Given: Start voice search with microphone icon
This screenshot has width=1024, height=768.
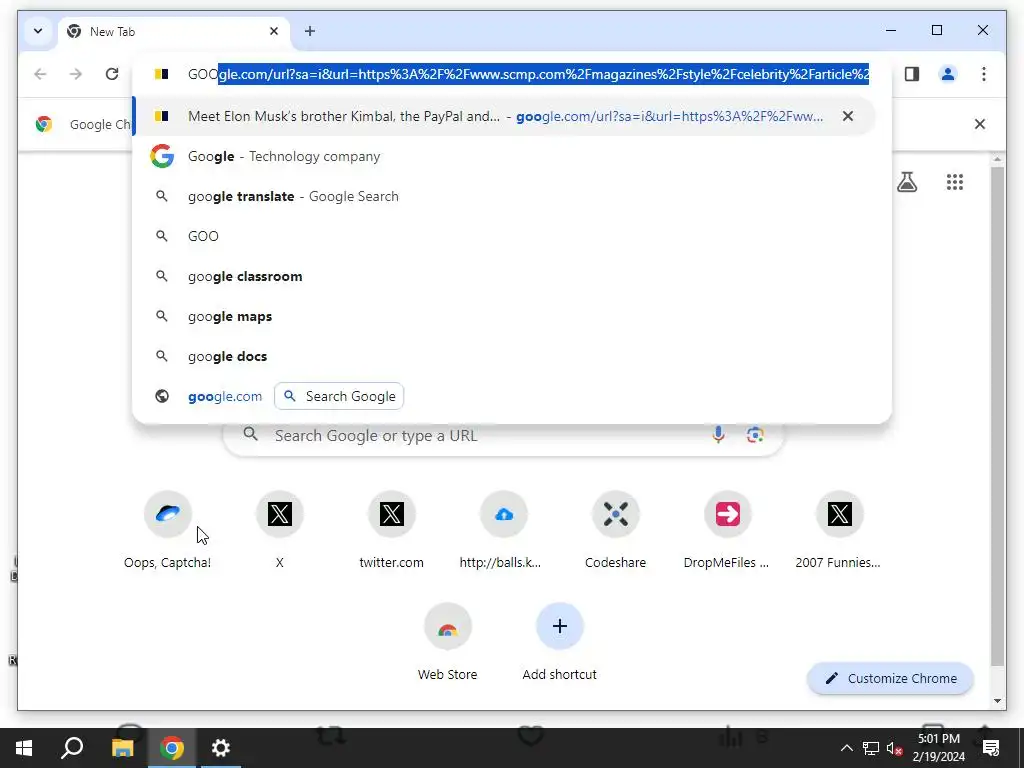Looking at the screenshot, I should (x=718, y=435).
